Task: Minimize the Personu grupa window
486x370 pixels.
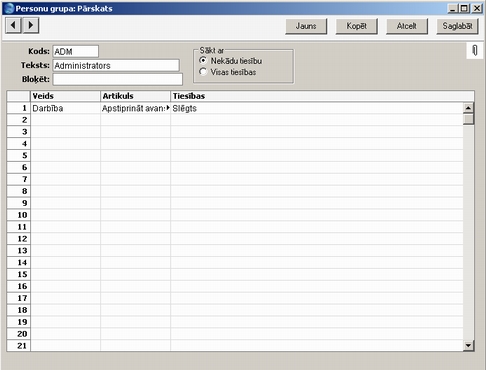Action: pos(452,8)
